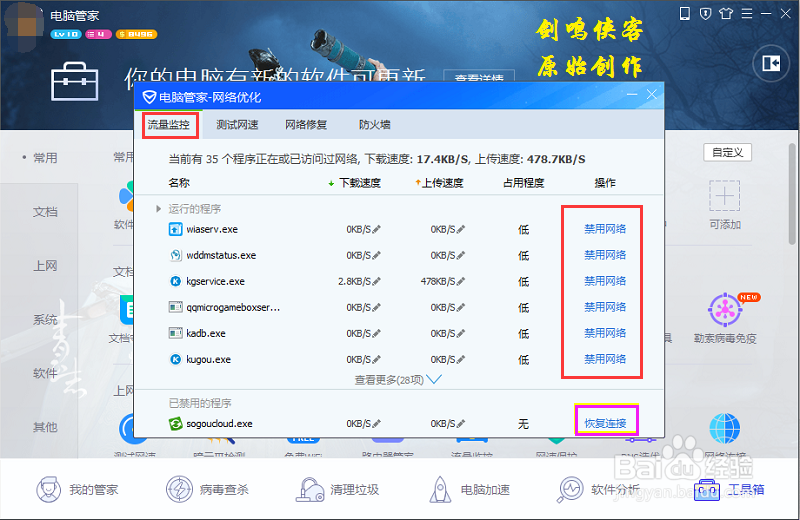Open 电脑加速 in bottom bar

(469, 489)
